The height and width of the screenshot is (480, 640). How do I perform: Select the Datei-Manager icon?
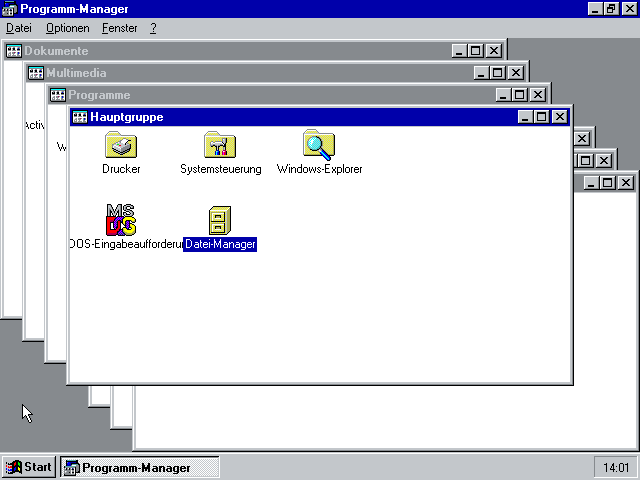click(220, 220)
